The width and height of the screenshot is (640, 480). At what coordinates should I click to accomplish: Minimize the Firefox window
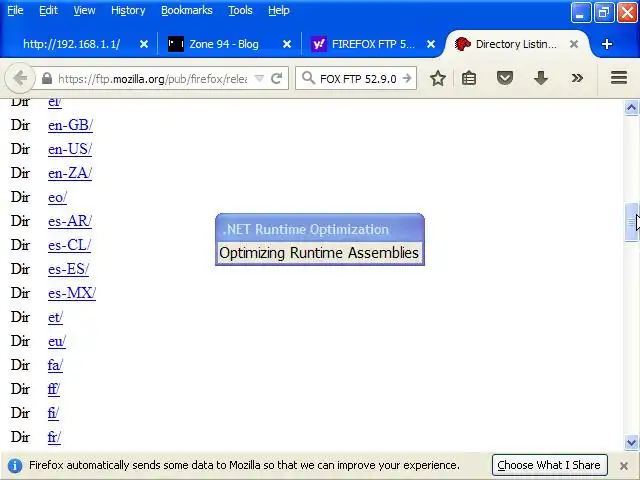click(580, 13)
